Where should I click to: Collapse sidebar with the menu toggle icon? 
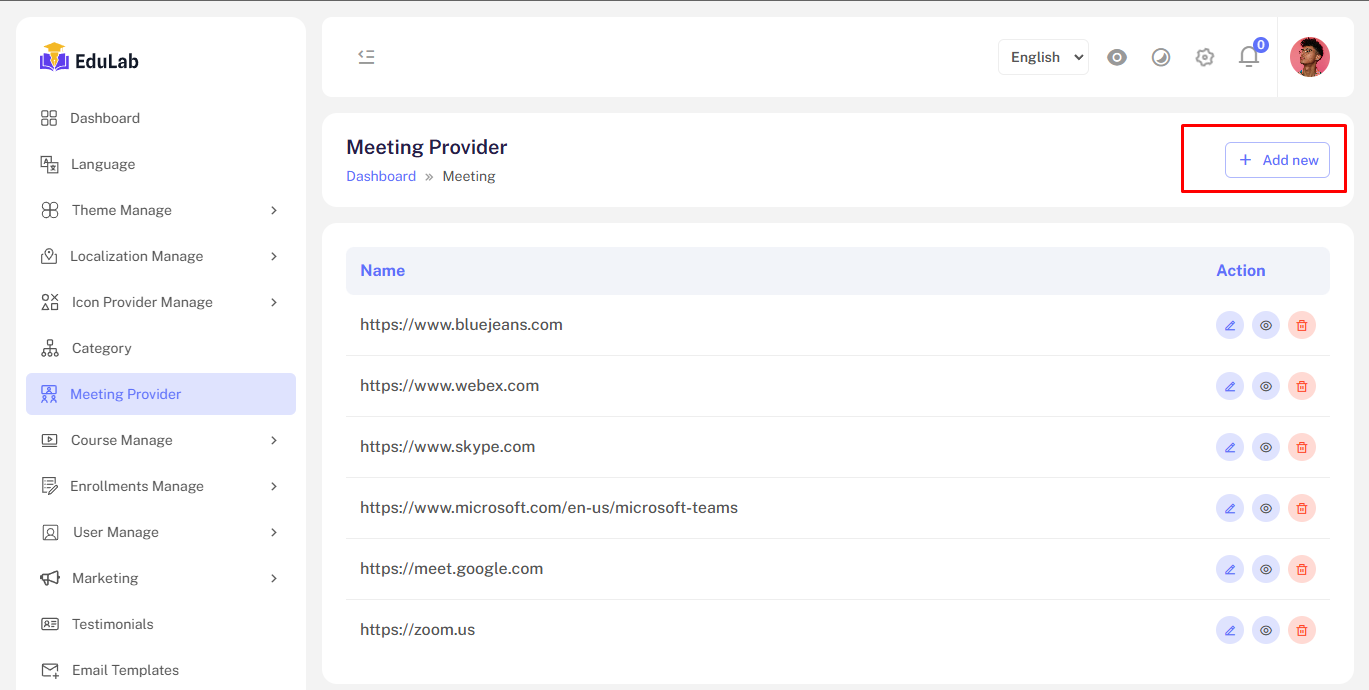pyautogui.click(x=366, y=57)
